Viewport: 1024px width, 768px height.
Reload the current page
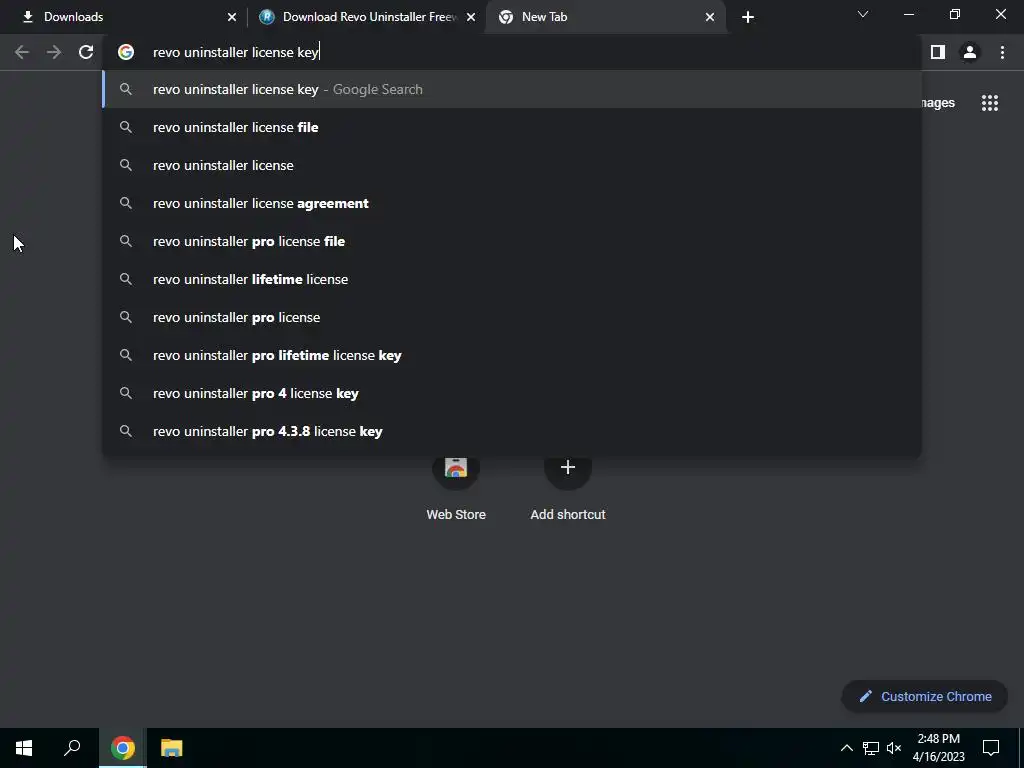tap(86, 52)
